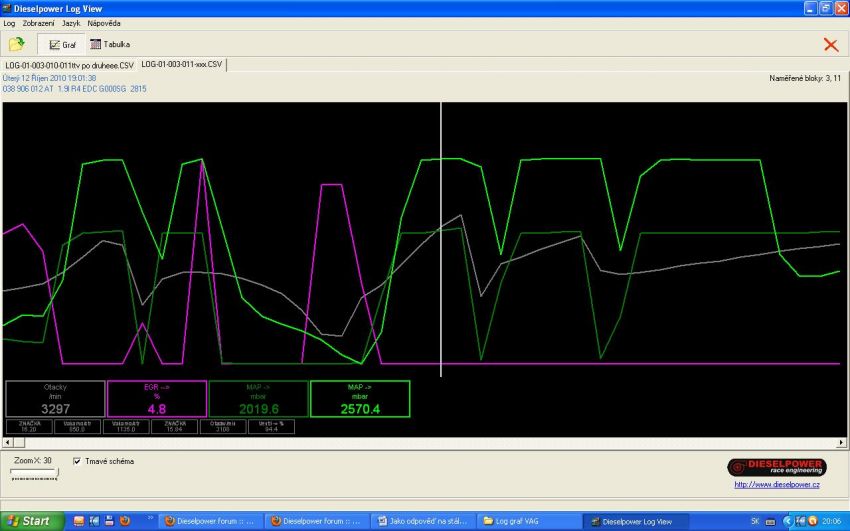
Task: Click the small box with value 850.0
Action: [78, 426]
